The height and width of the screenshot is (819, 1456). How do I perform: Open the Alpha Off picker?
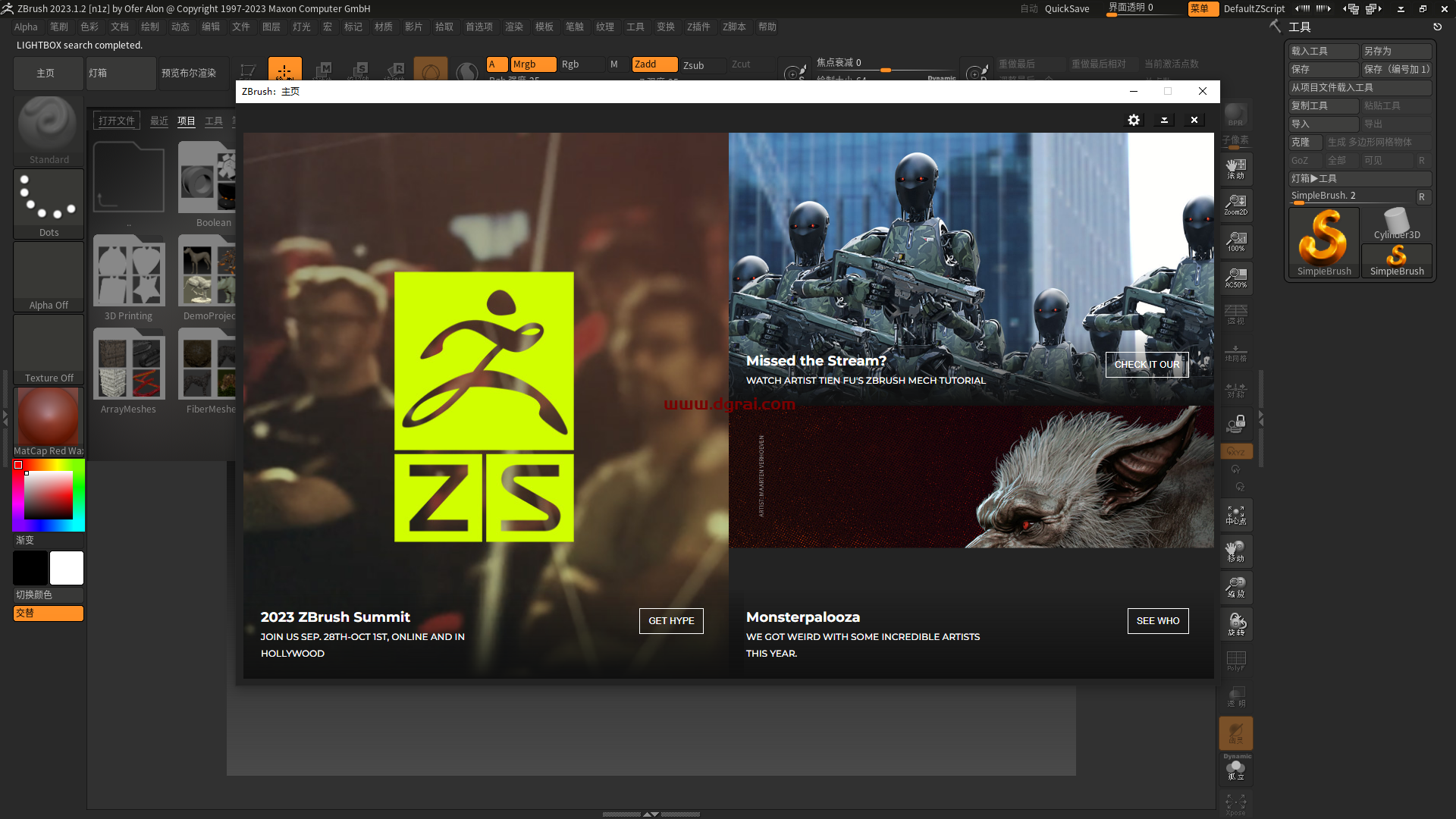coord(49,276)
